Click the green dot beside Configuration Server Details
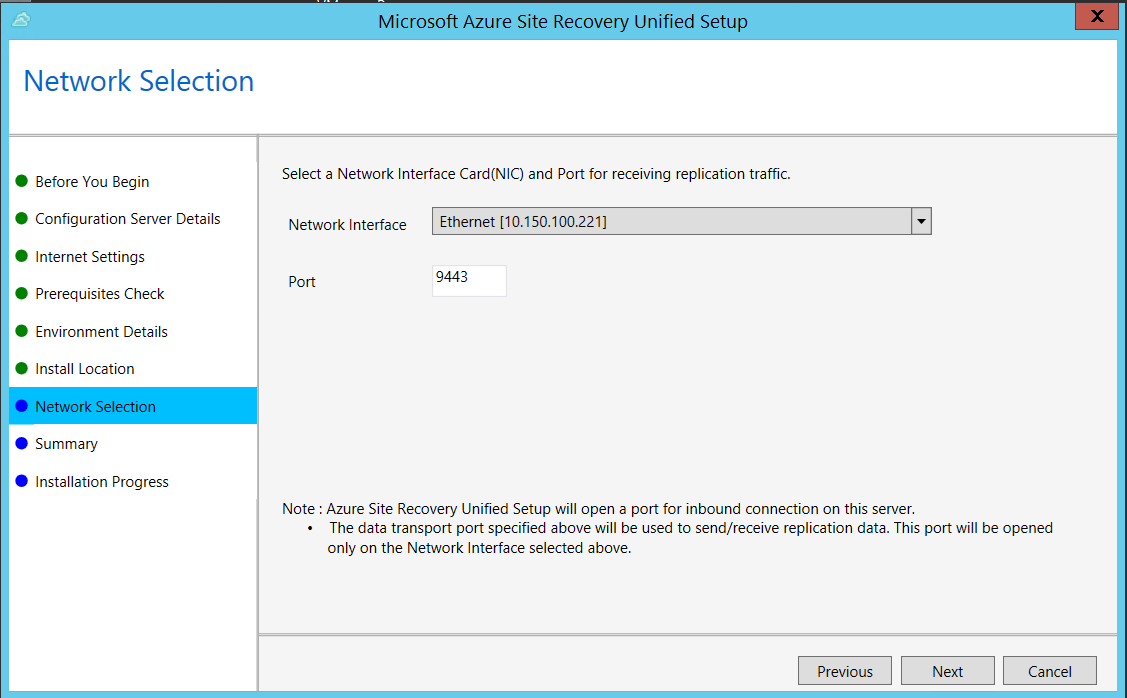 tap(22, 218)
